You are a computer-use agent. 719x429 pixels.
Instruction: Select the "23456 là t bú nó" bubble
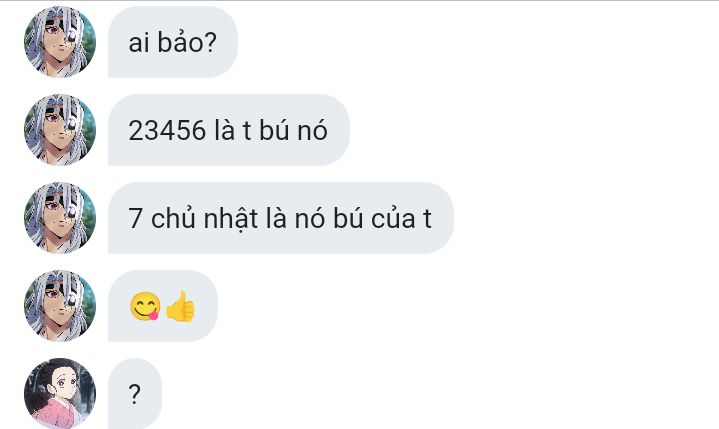tap(229, 130)
